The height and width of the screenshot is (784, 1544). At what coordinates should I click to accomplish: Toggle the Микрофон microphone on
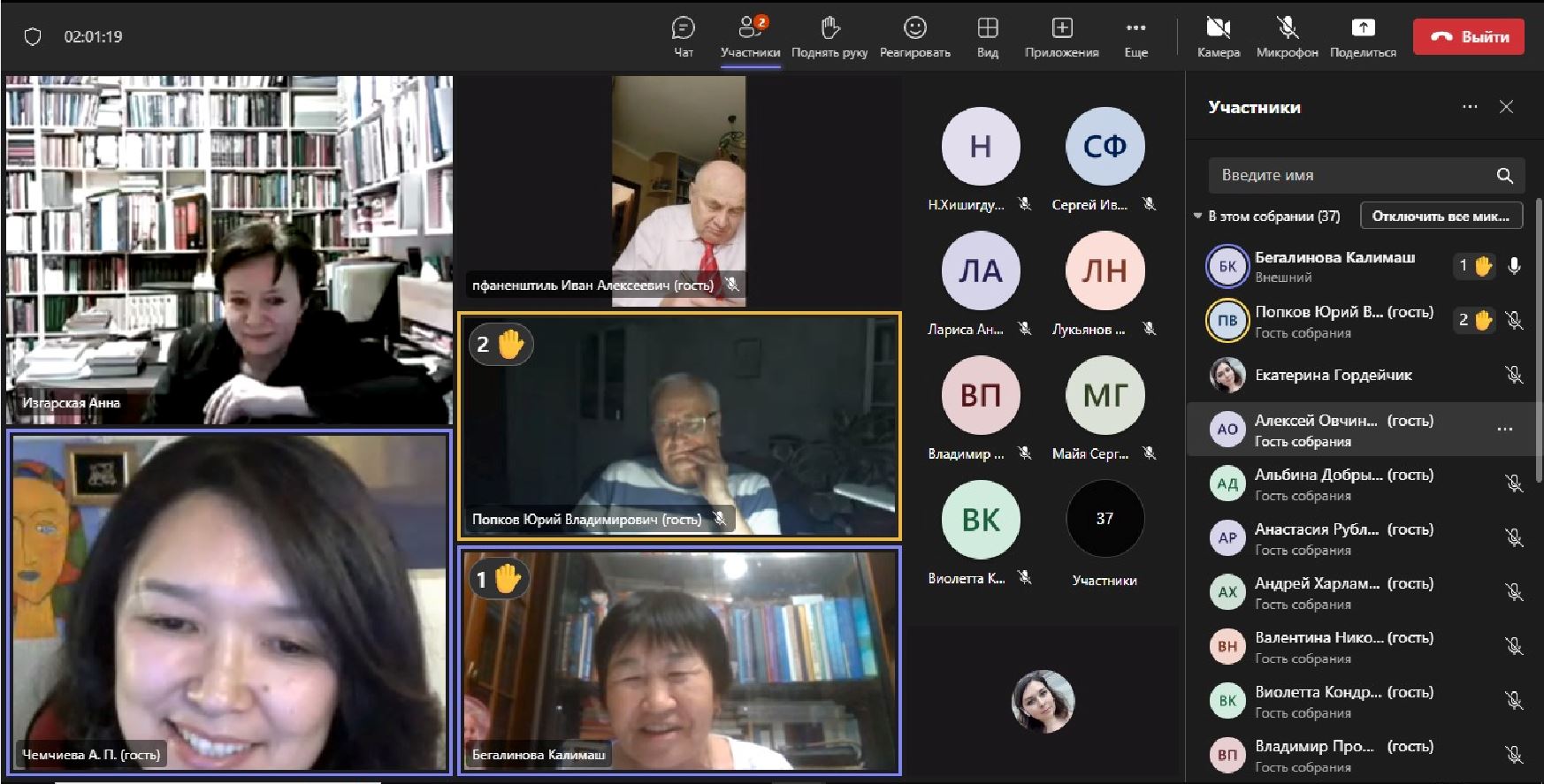(1287, 28)
